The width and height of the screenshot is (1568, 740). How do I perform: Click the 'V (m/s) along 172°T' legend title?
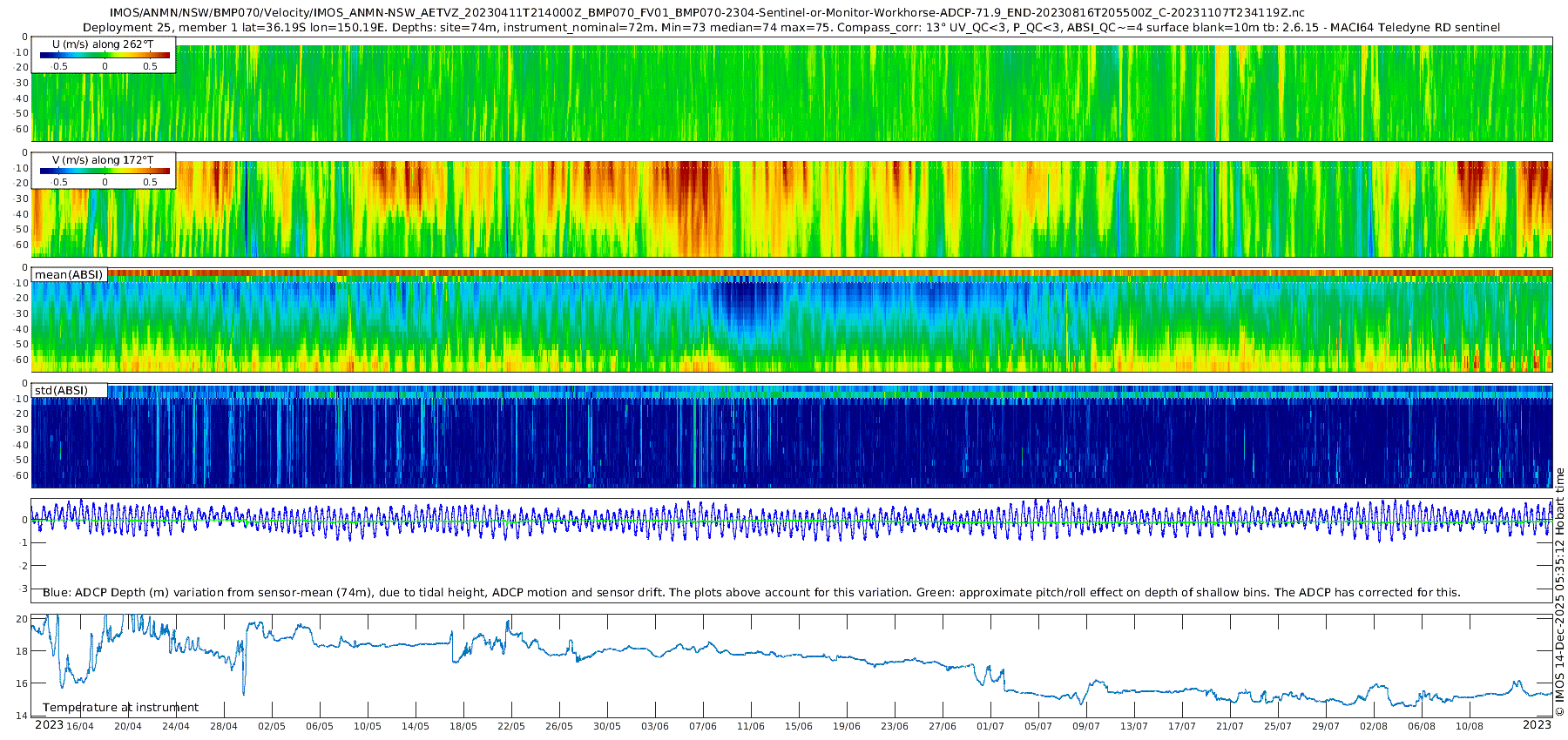[x=103, y=160]
